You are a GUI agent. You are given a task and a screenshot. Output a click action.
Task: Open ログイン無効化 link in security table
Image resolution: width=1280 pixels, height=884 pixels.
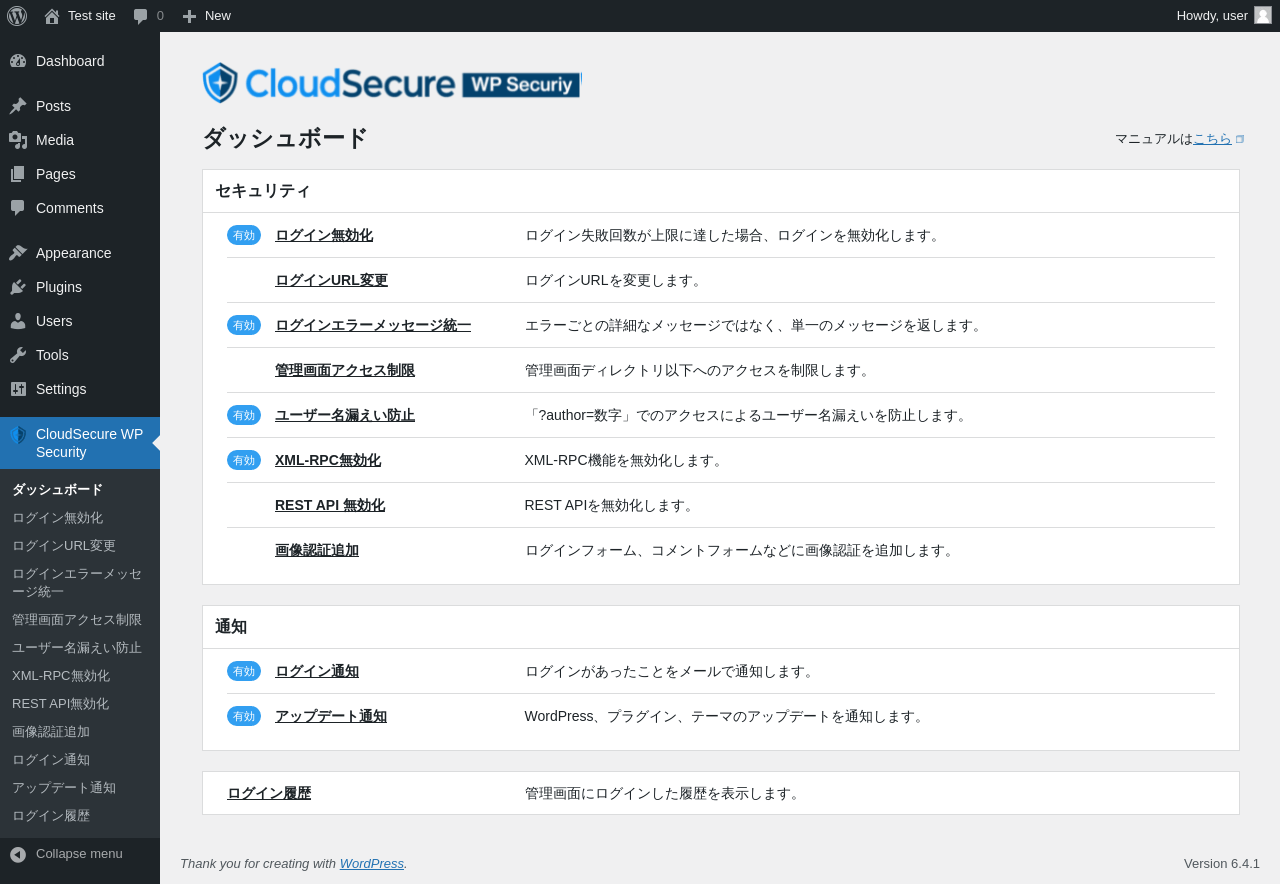(324, 236)
